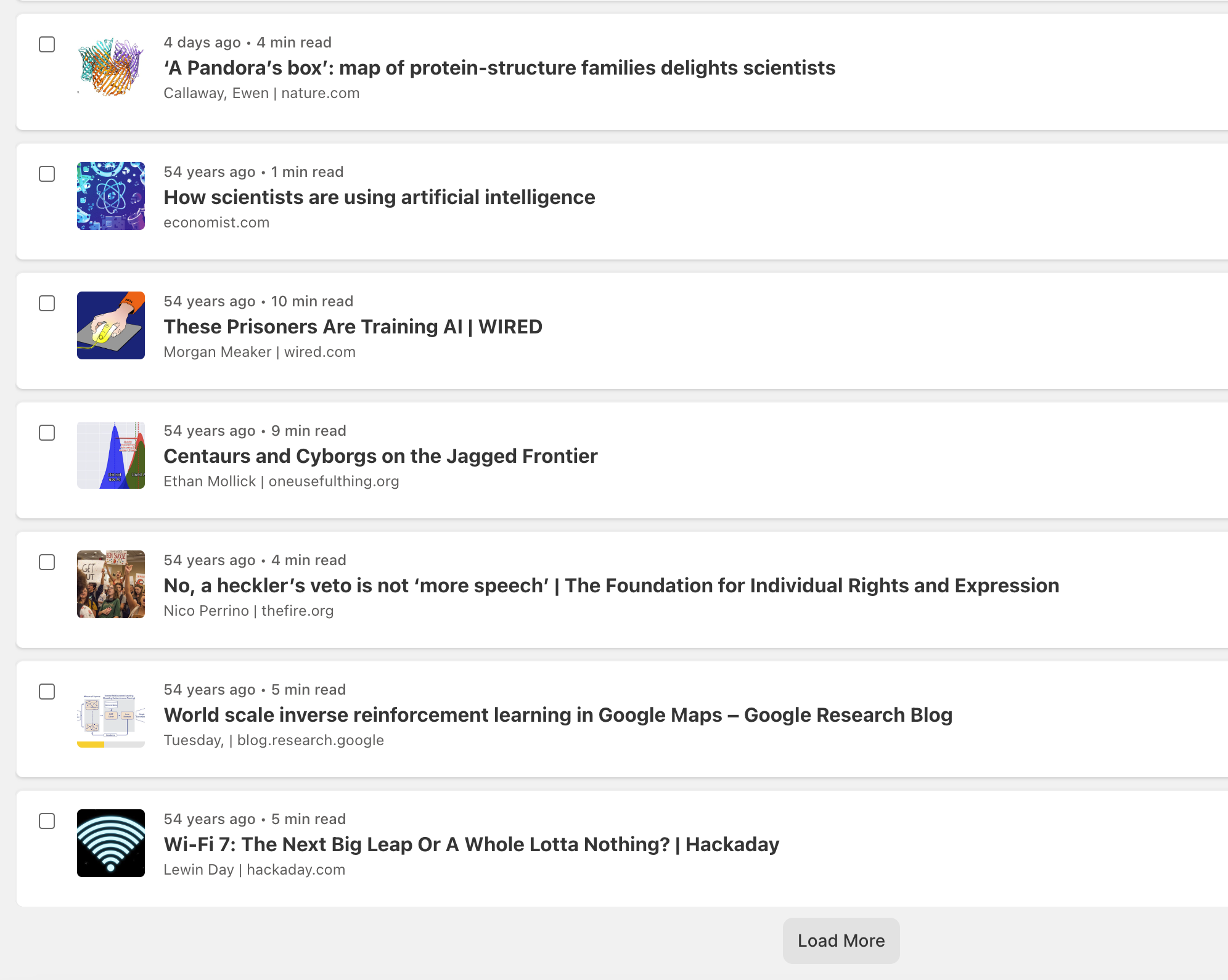1228x980 pixels.
Task: Open 'How scientists are using artificial intelligence'
Action: point(379,197)
